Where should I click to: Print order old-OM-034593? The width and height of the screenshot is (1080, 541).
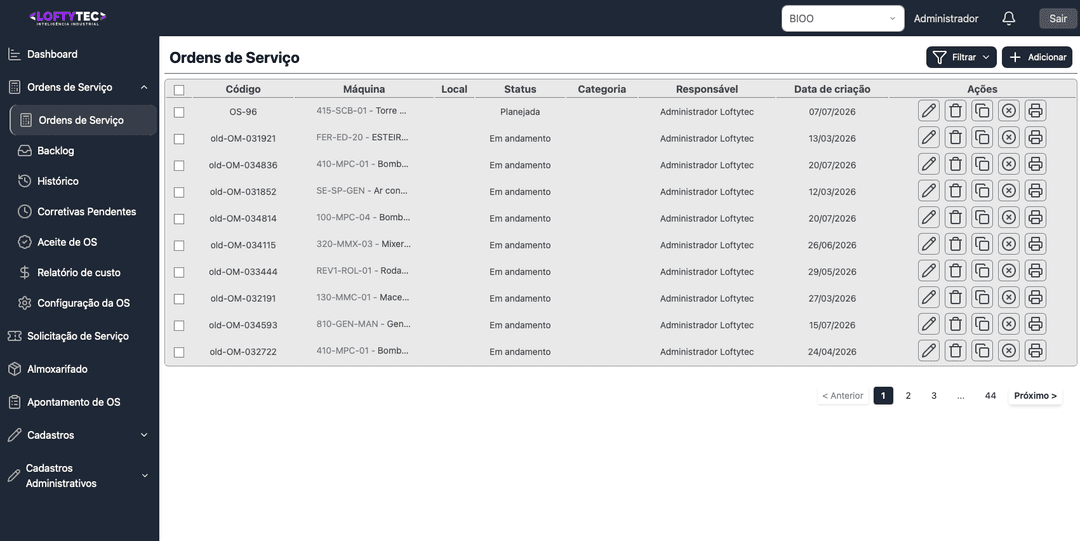click(x=1035, y=324)
